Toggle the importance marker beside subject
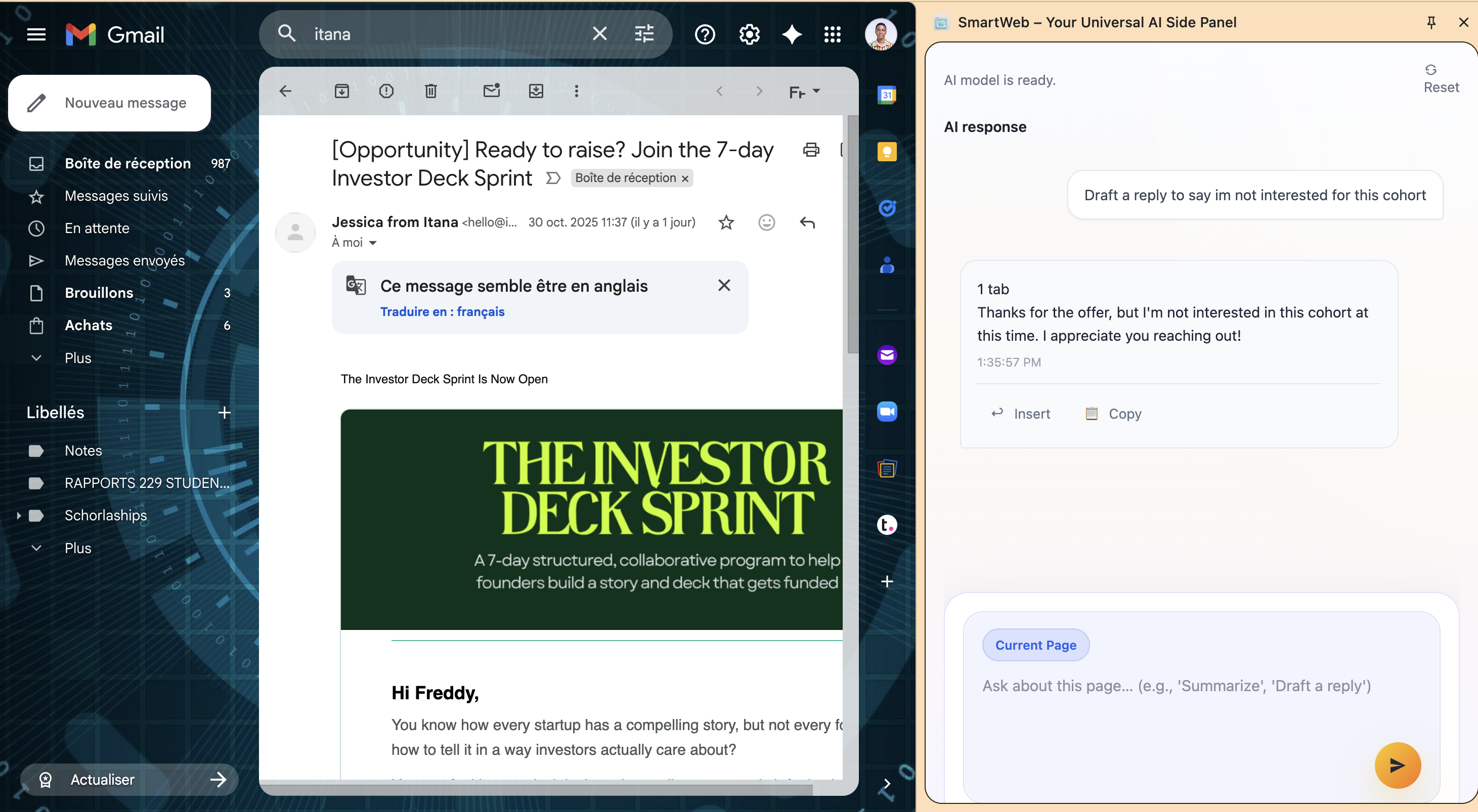1478x812 pixels. [x=552, y=178]
